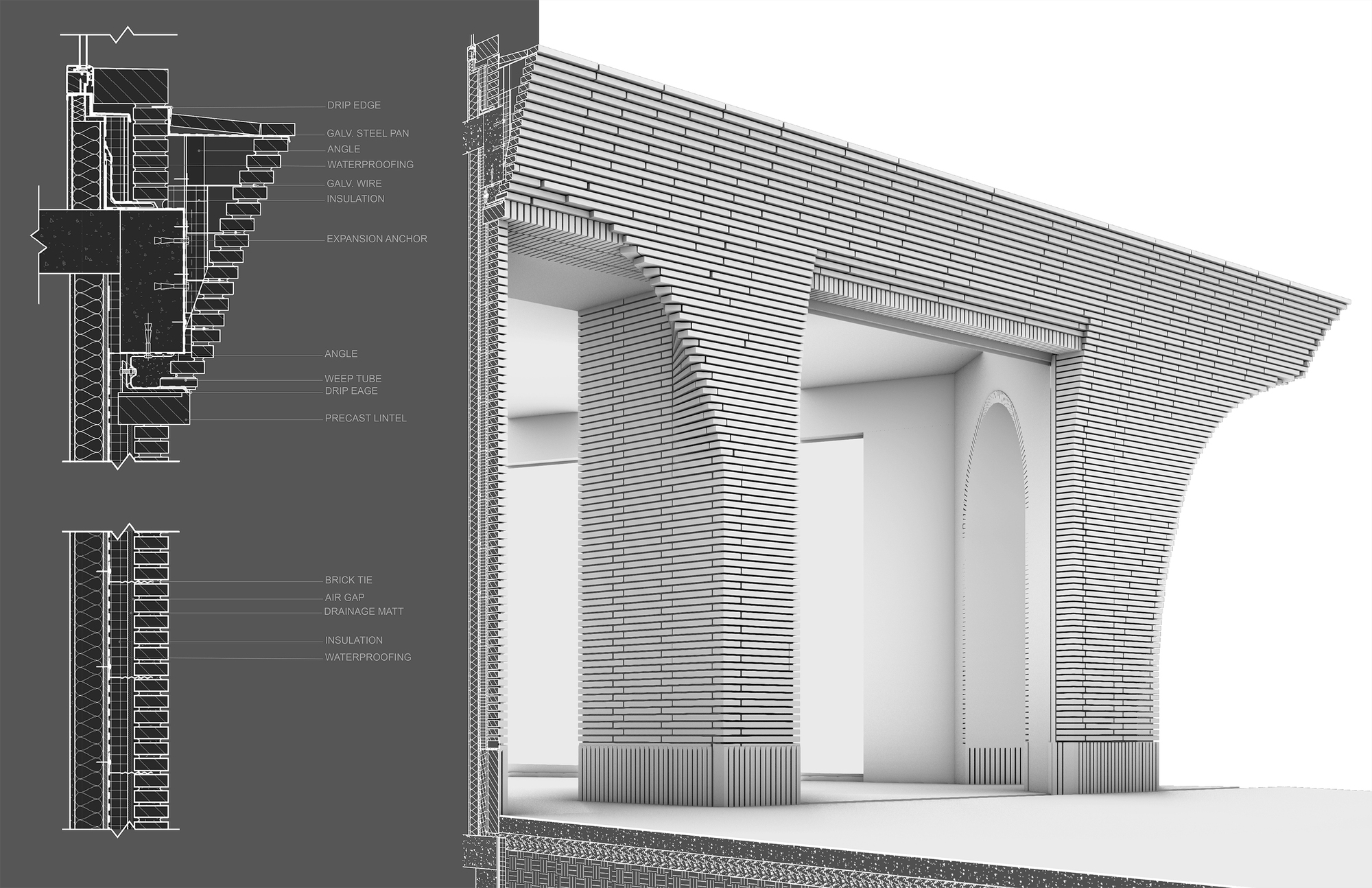The image size is (1372, 888).
Task: Click the GALV. STEEL PAN label
Action: (367, 133)
